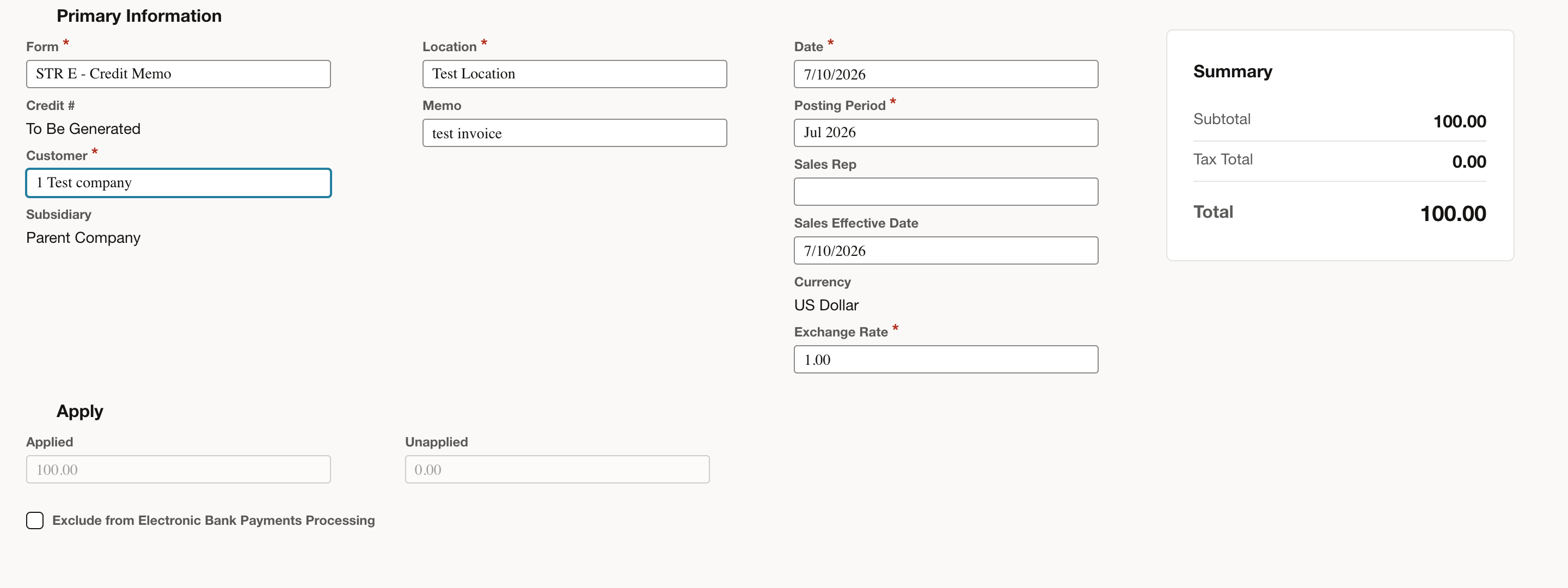
Task: Click the Summary panel heading
Action: (x=1233, y=72)
